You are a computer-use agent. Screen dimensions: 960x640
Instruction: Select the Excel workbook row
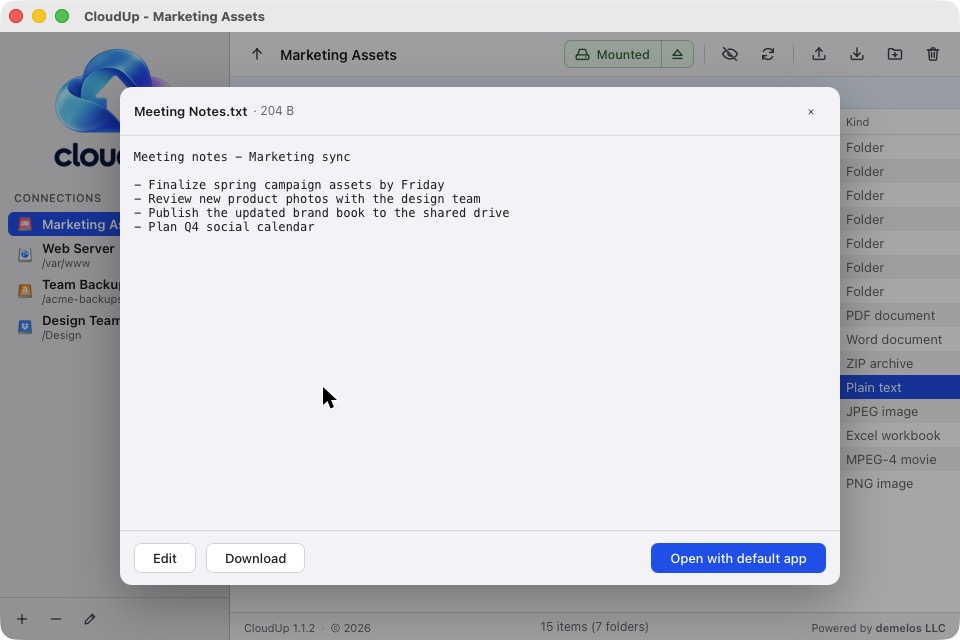click(900, 435)
